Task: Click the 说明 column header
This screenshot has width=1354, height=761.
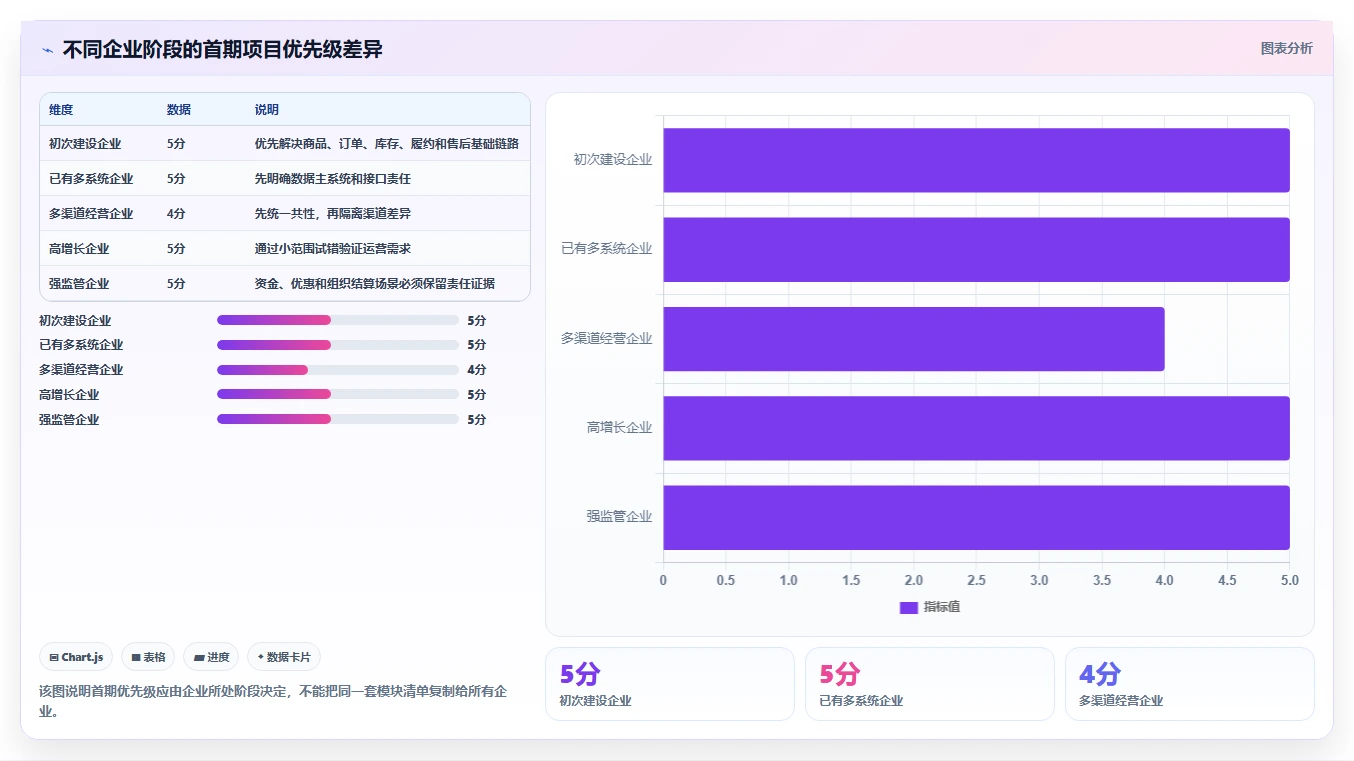Action: pyautogui.click(x=267, y=110)
